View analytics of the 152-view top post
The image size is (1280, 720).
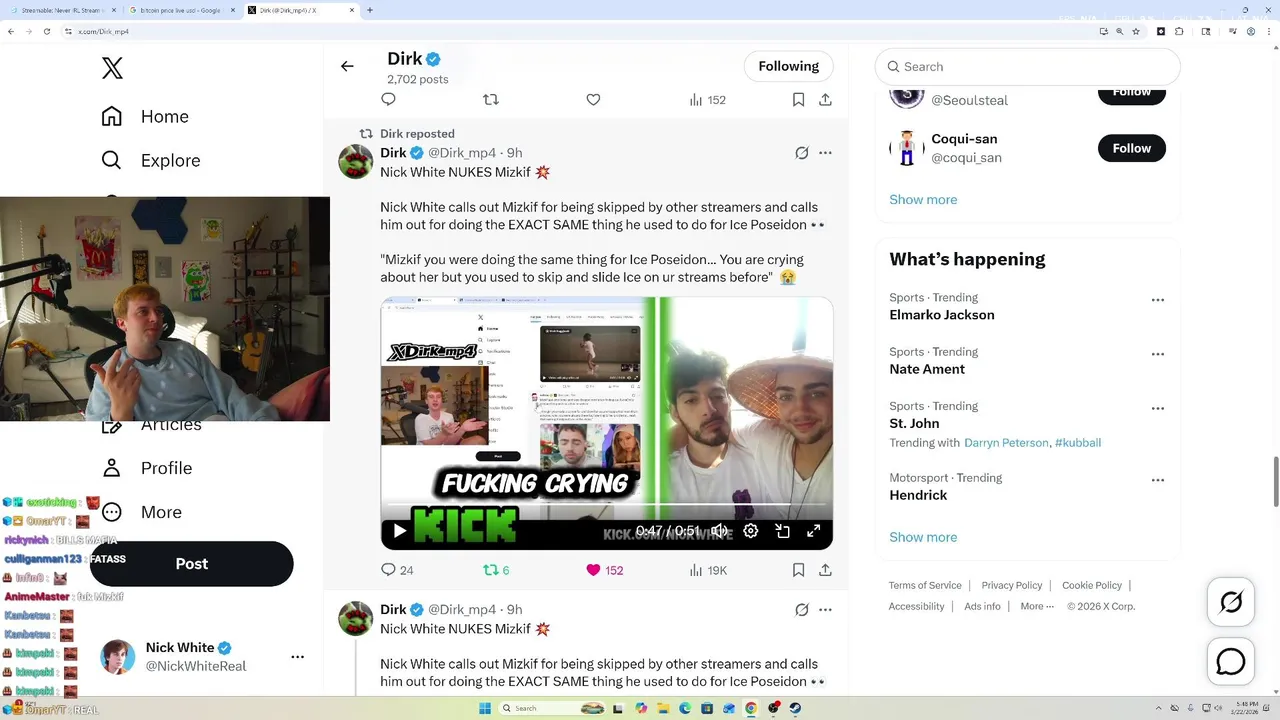[707, 99]
